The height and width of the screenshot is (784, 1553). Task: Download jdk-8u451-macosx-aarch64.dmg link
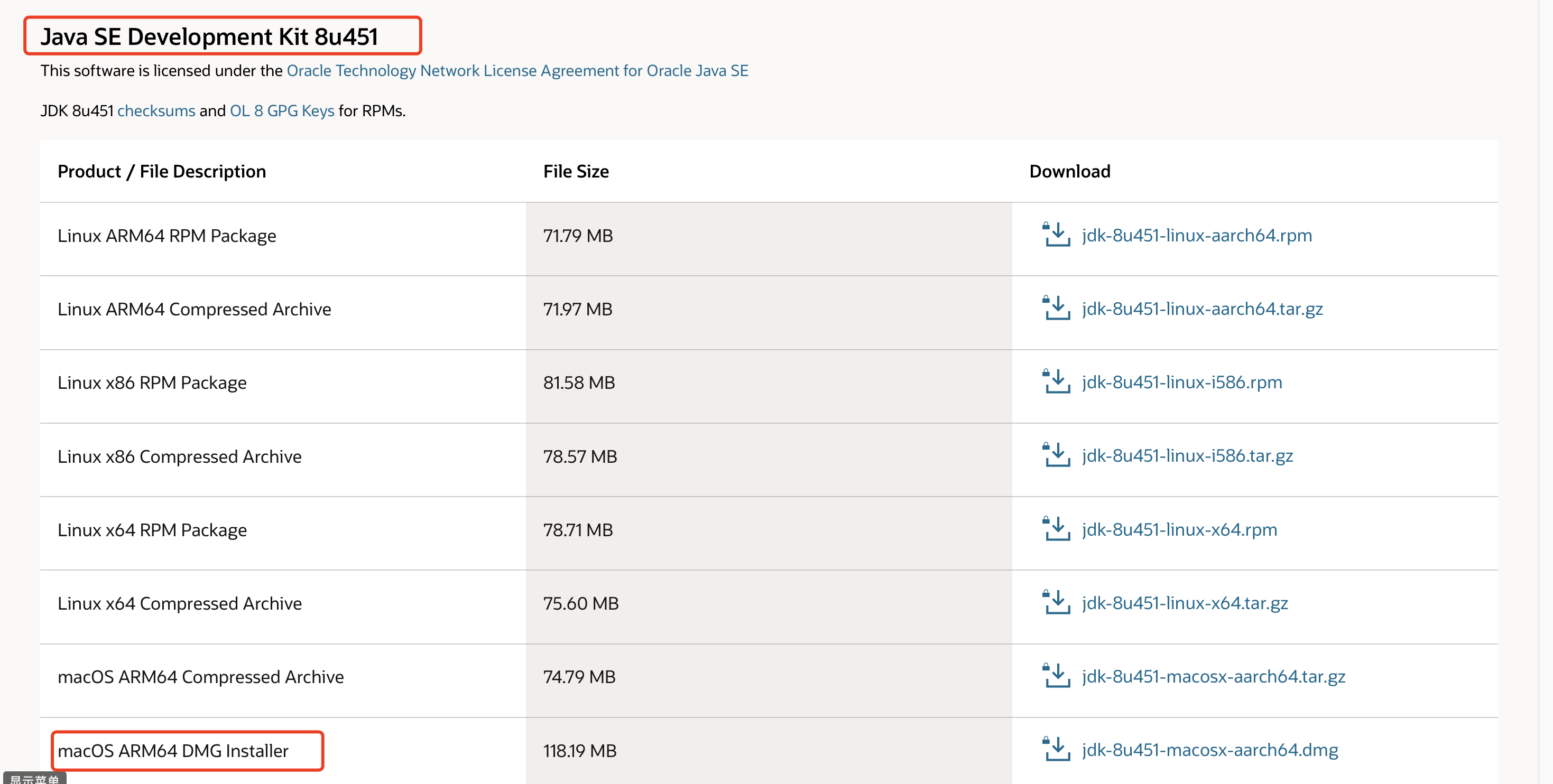click(1210, 750)
